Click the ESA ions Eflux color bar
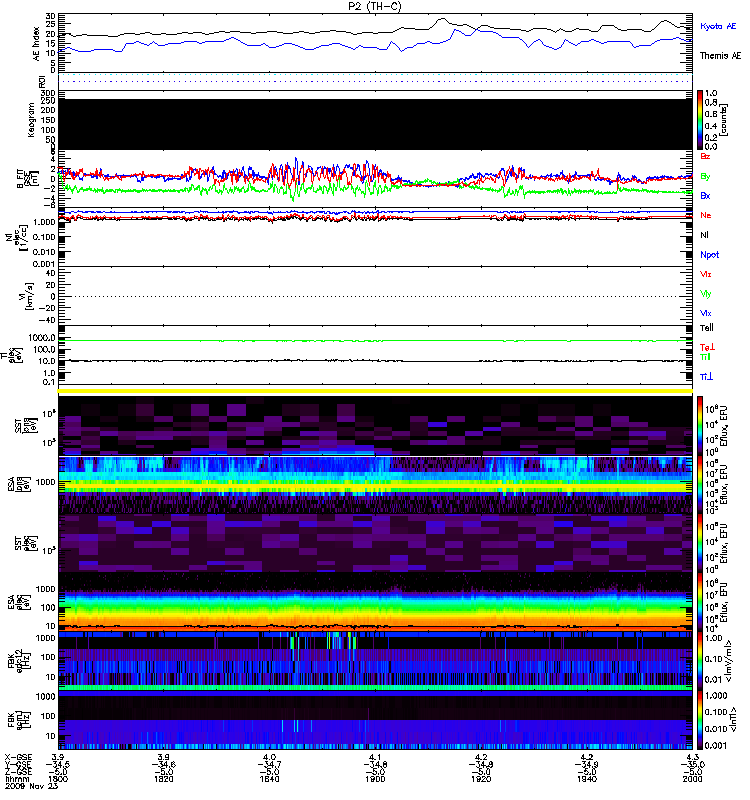 700,485
